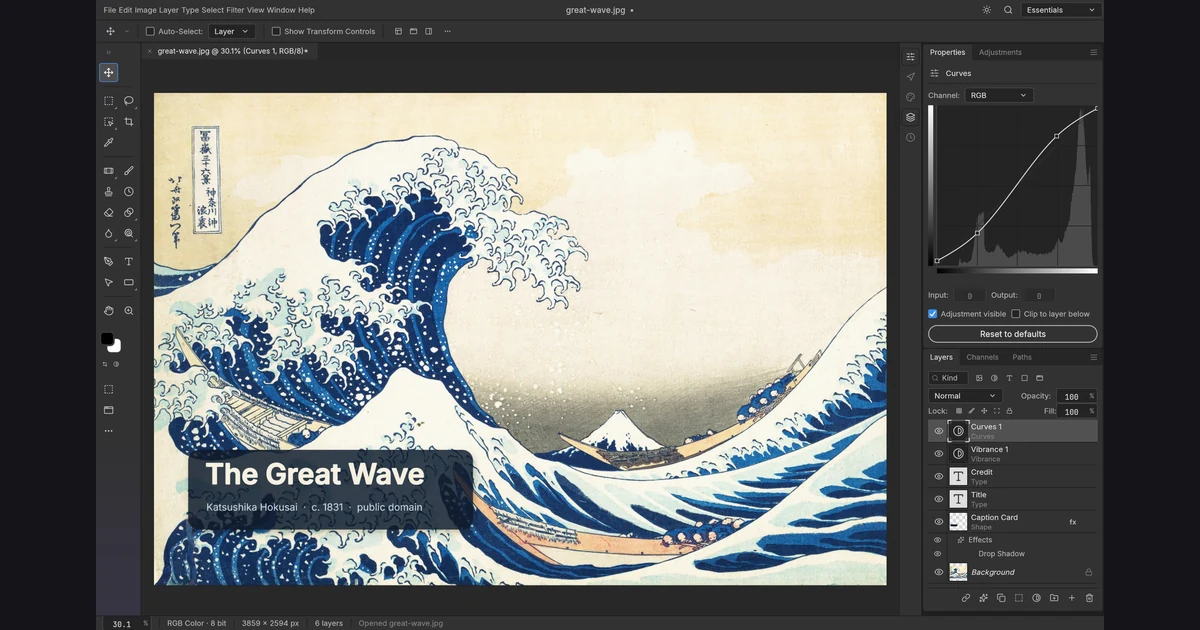Open the Essentials workspace dropdown
Viewport: 1200px width, 630px height.
pos(1061,10)
